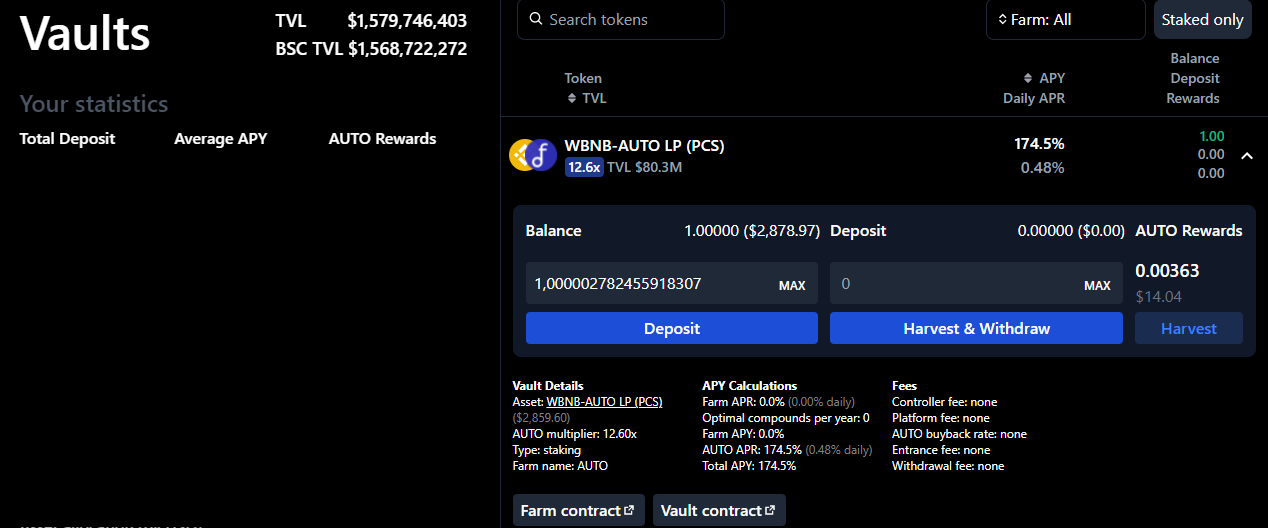Click the WBNB-AUTO LP (PCS) vault row title
The image size is (1268, 528).
(x=644, y=145)
